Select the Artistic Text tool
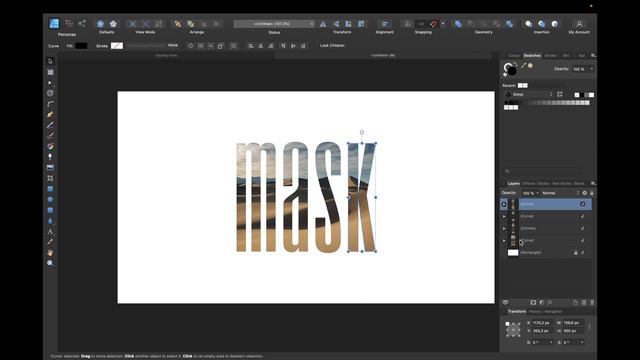This screenshot has height=360, width=640. (50, 231)
